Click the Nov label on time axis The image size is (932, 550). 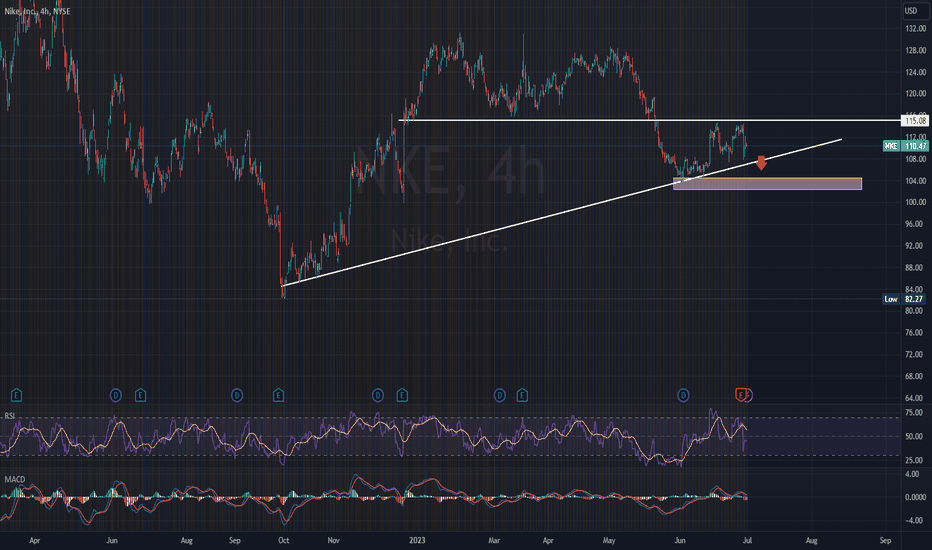(x=333, y=540)
